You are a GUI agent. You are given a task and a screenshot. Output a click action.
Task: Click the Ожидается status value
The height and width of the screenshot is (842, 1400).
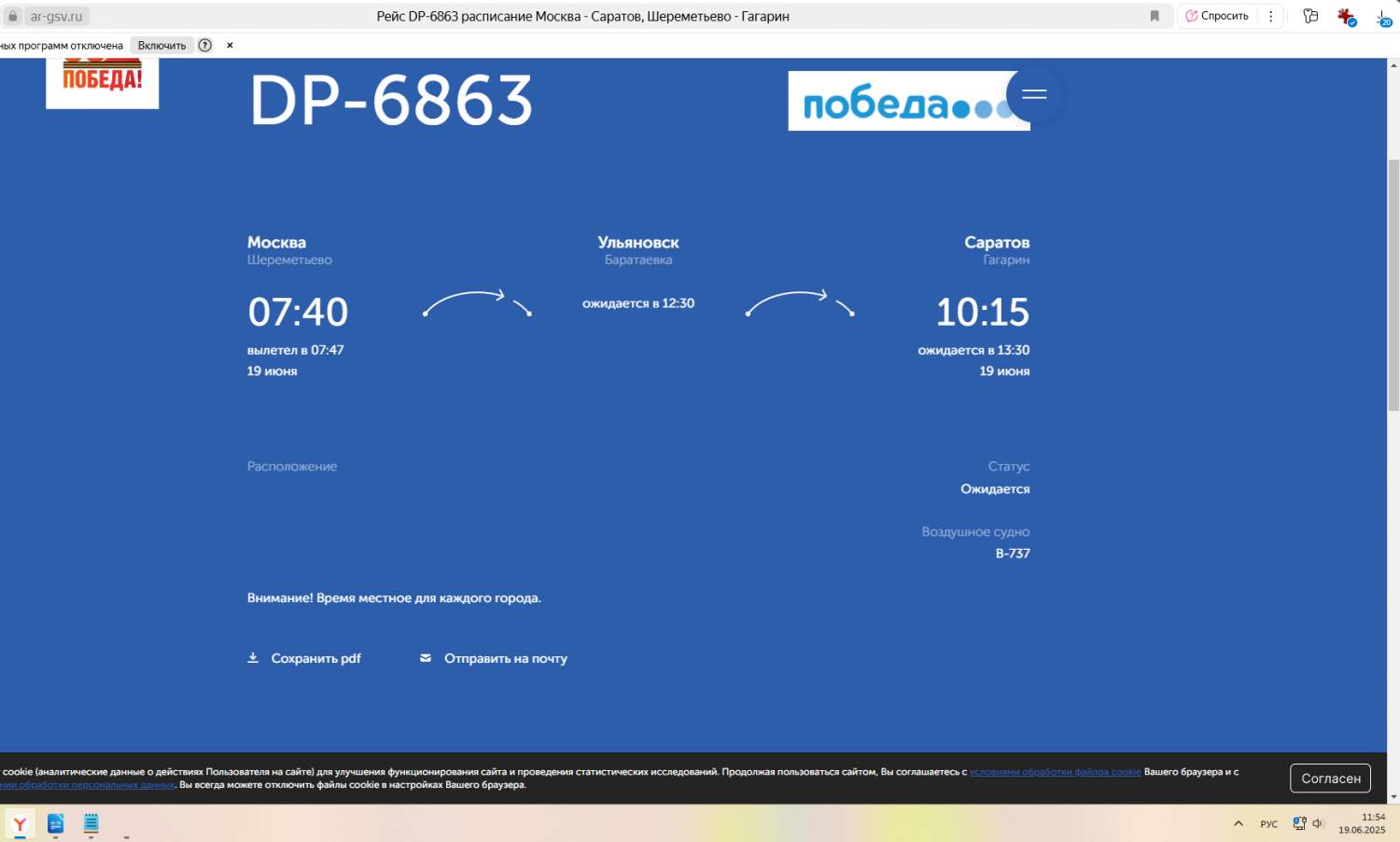(995, 489)
